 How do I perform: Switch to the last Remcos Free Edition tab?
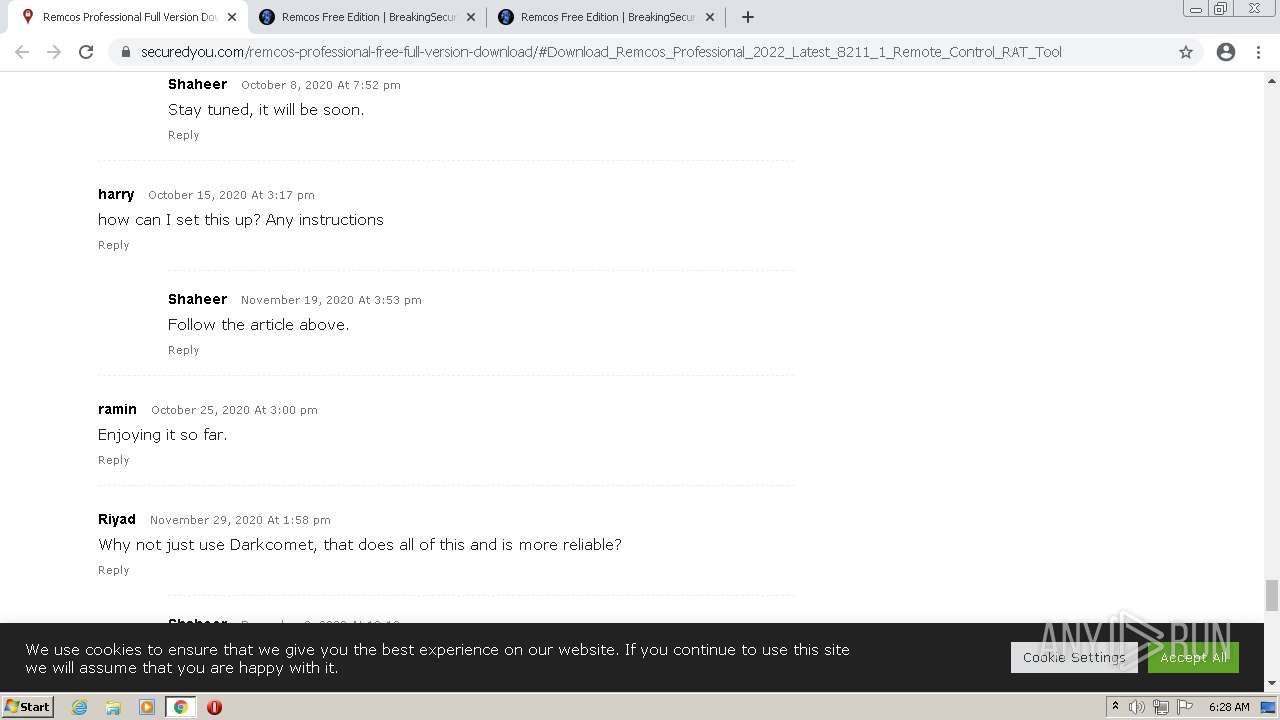pyautogui.click(x=606, y=17)
